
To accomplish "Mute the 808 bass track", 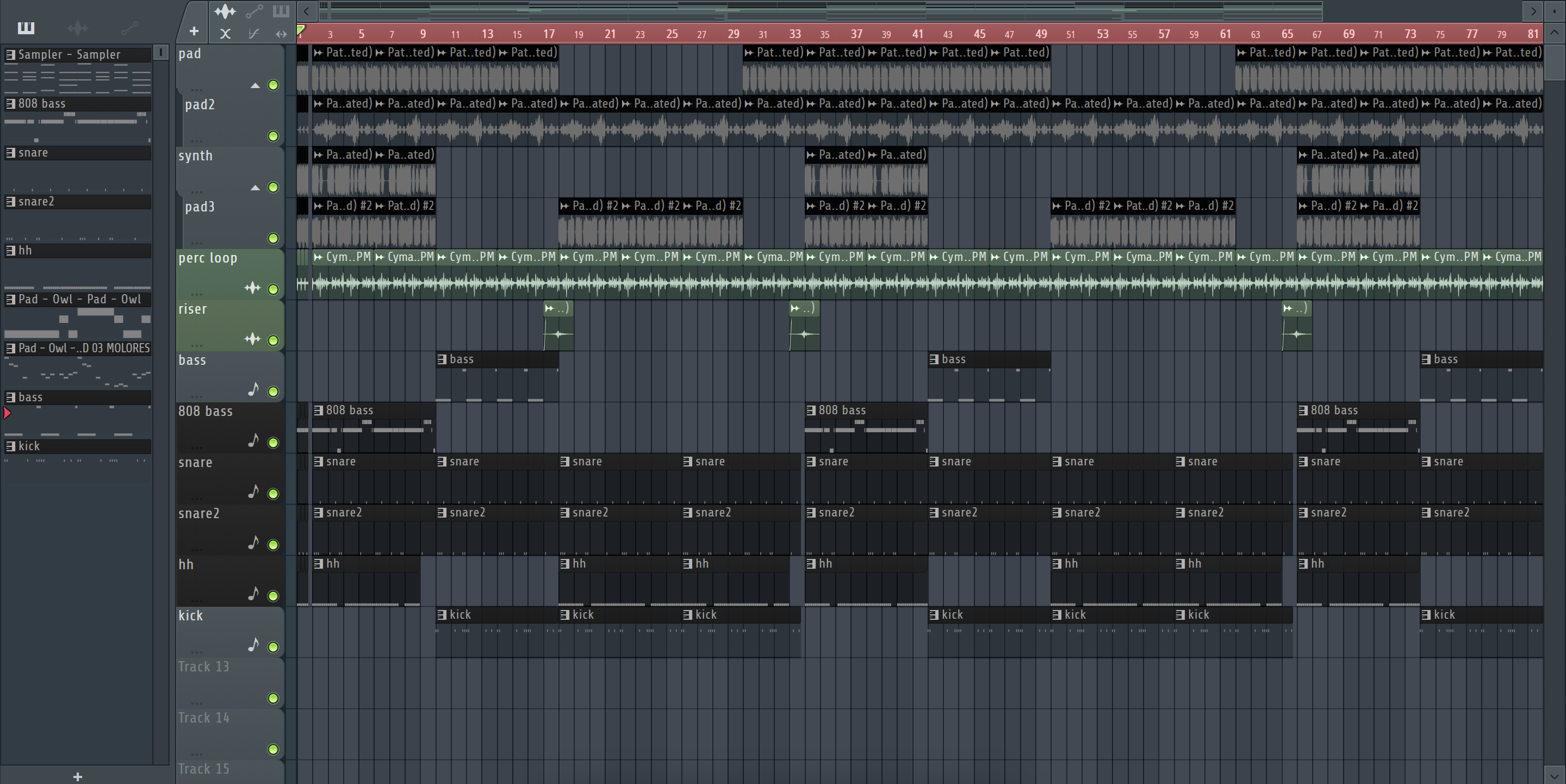I will [x=274, y=443].
